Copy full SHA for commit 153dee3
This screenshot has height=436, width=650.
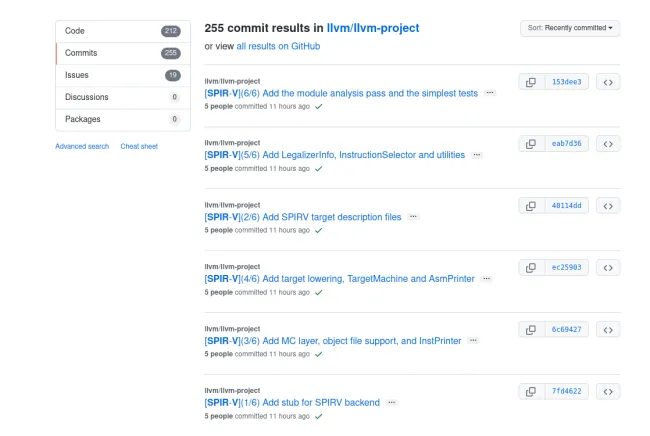pyautogui.click(x=531, y=82)
